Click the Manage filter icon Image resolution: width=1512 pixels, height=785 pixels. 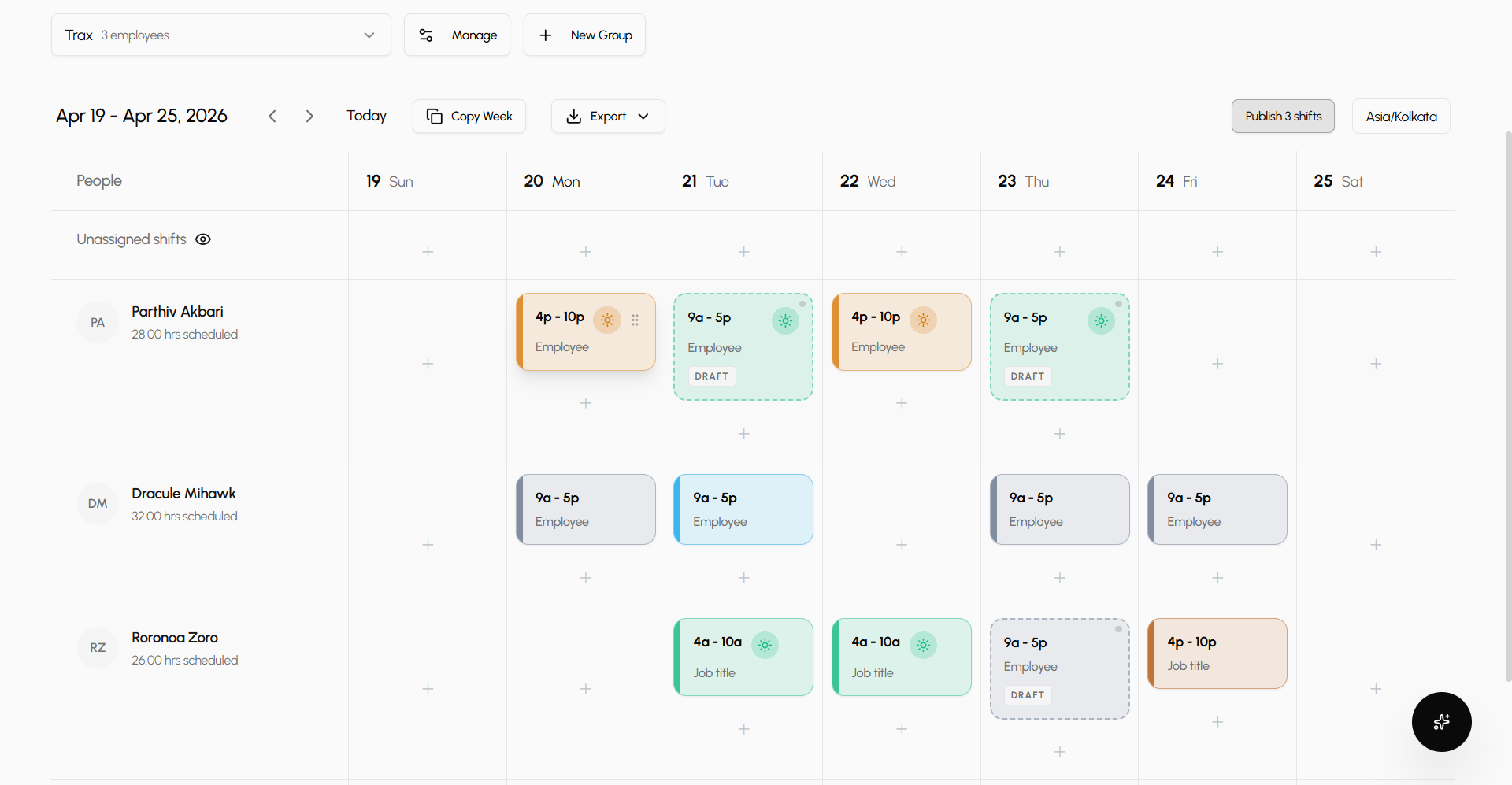click(426, 35)
